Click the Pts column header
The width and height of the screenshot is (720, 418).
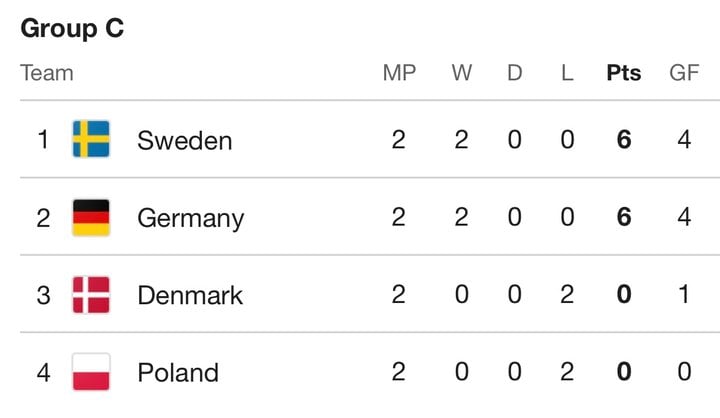tap(624, 73)
